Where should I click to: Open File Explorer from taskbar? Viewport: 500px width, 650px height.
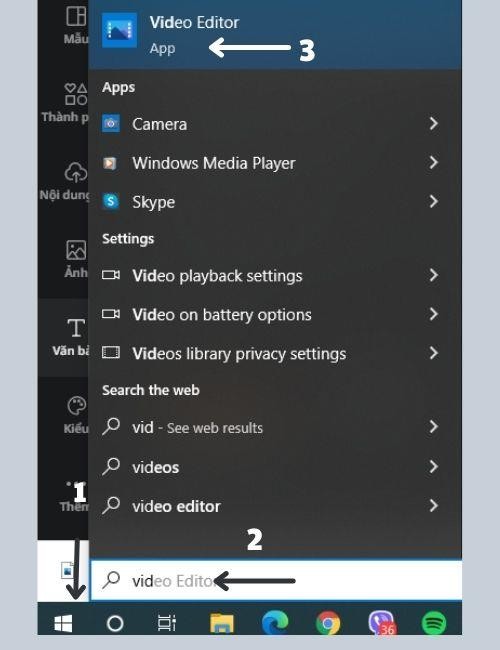click(x=222, y=623)
